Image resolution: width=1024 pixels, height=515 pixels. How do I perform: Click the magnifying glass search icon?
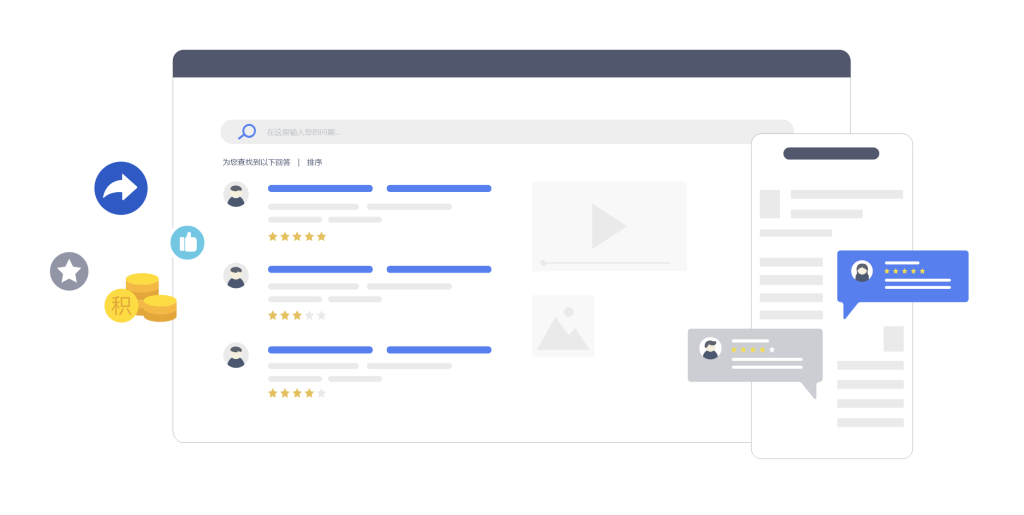[246, 131]
